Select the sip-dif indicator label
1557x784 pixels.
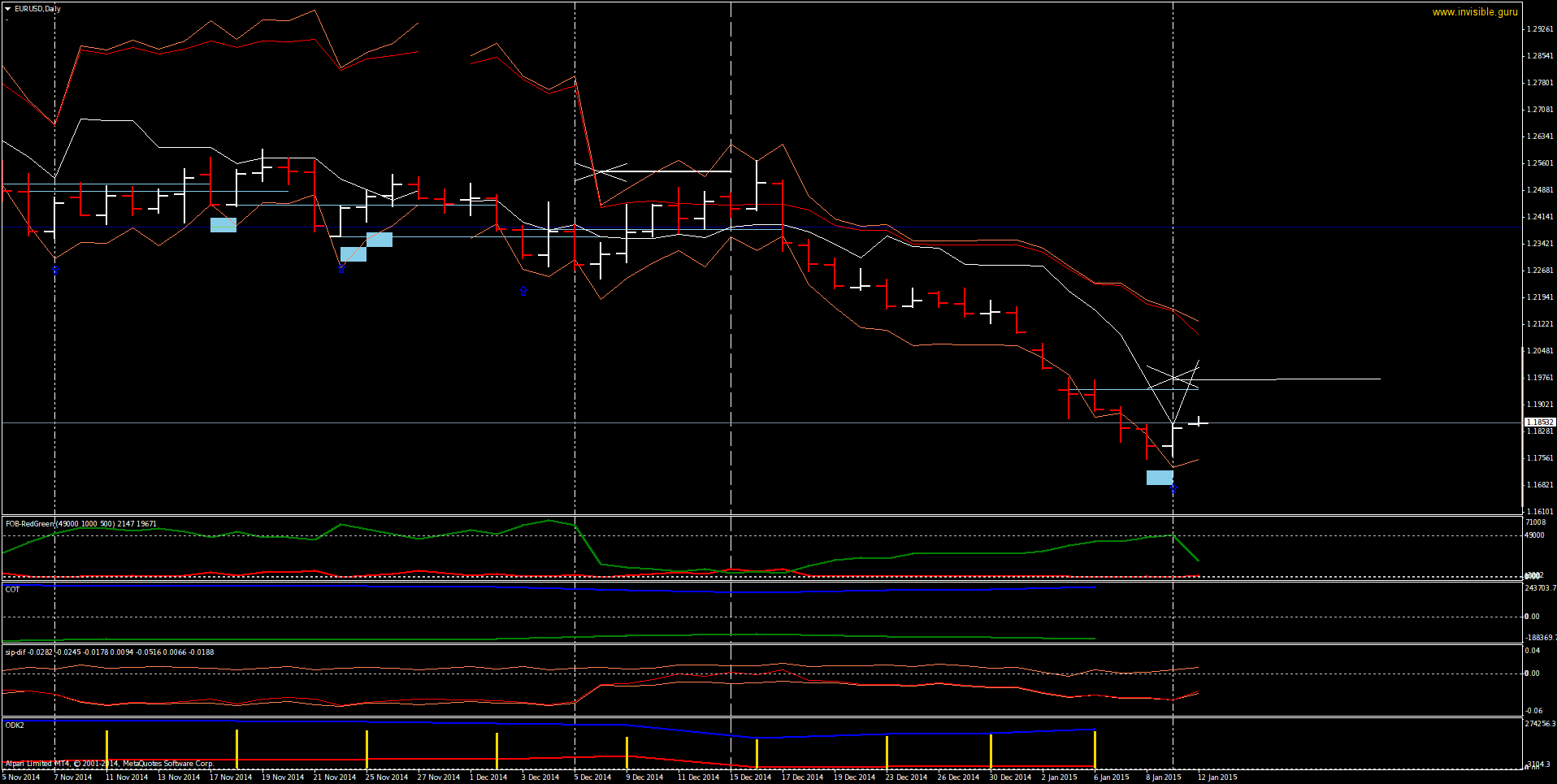110,652
